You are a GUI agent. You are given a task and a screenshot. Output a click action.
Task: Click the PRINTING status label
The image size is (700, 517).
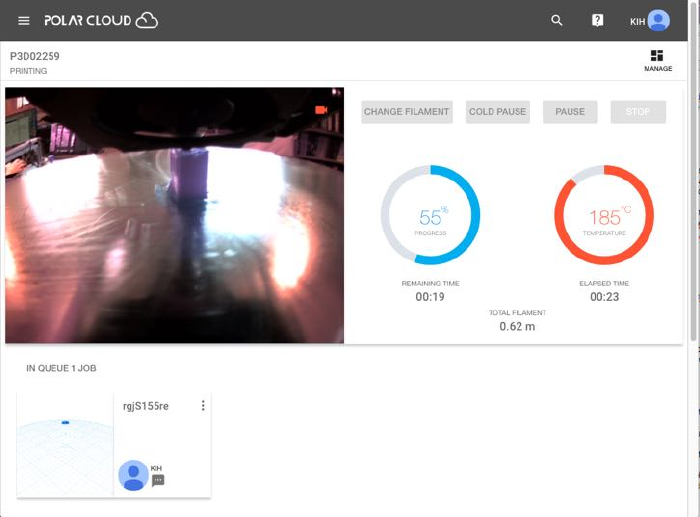pos(29,71)
